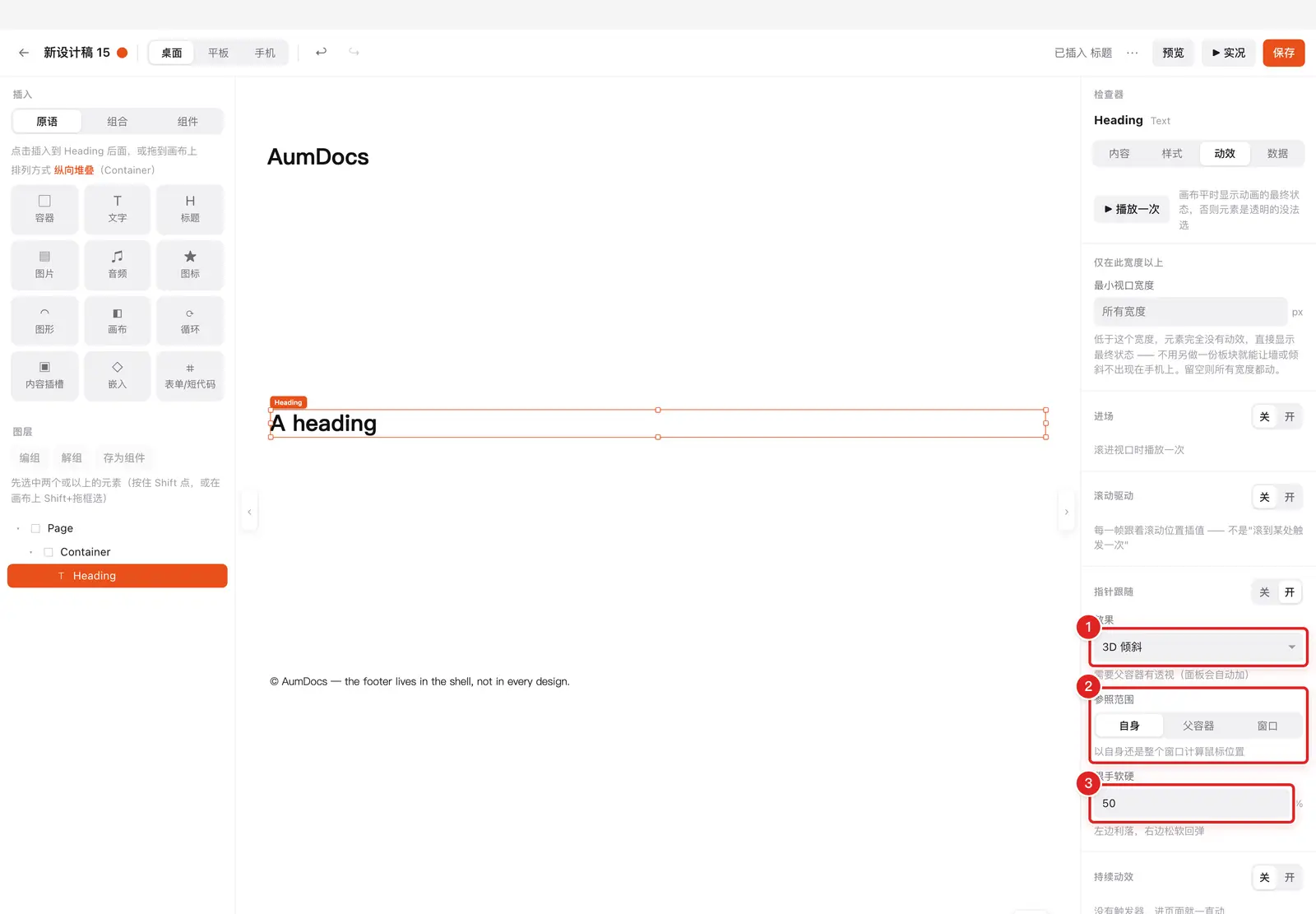Turn 滚动驱动 scroll-driven animation on
Image resolution: width=1316 pixels, height=914 pixels.
coord(1290,497)
